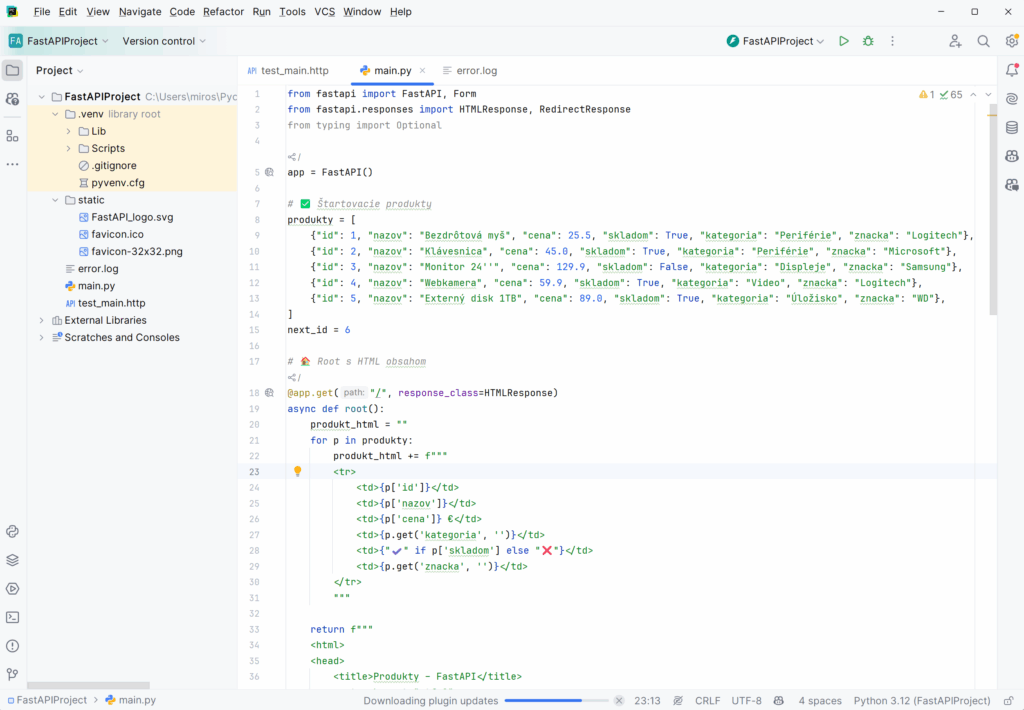The height and width of the screenshot is (710, 1024).
Task: Open the Commit tool window icon
Action: pyautogui.click(x=12, y=99)
